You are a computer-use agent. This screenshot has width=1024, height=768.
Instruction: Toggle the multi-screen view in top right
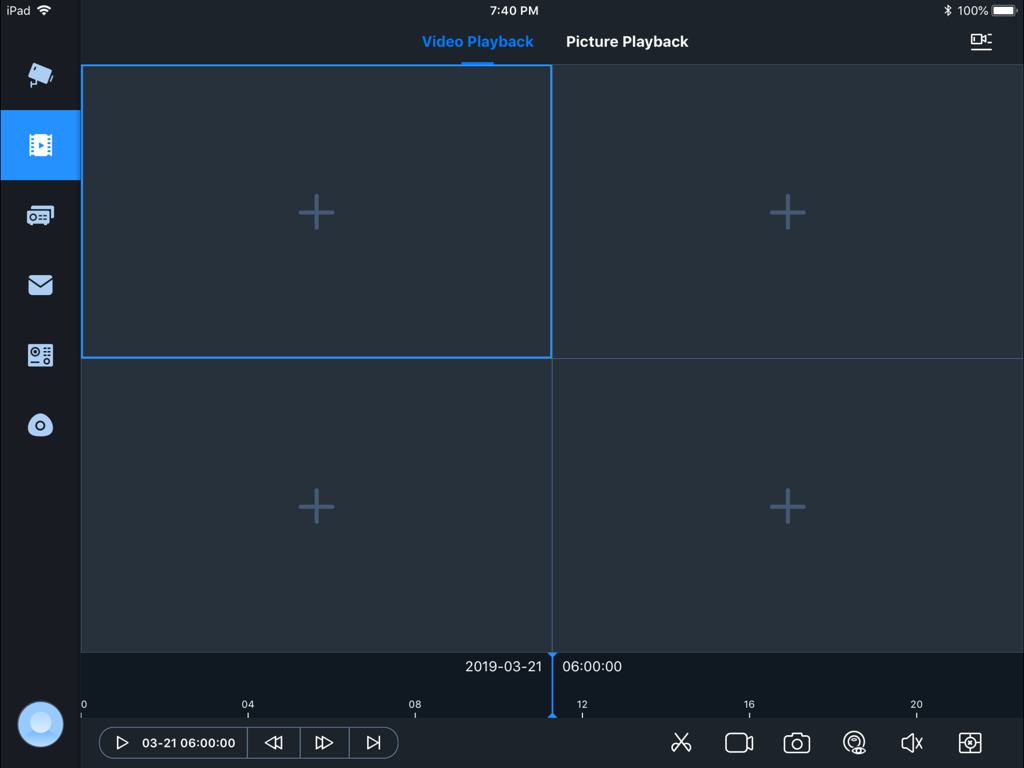coord(981,41)
